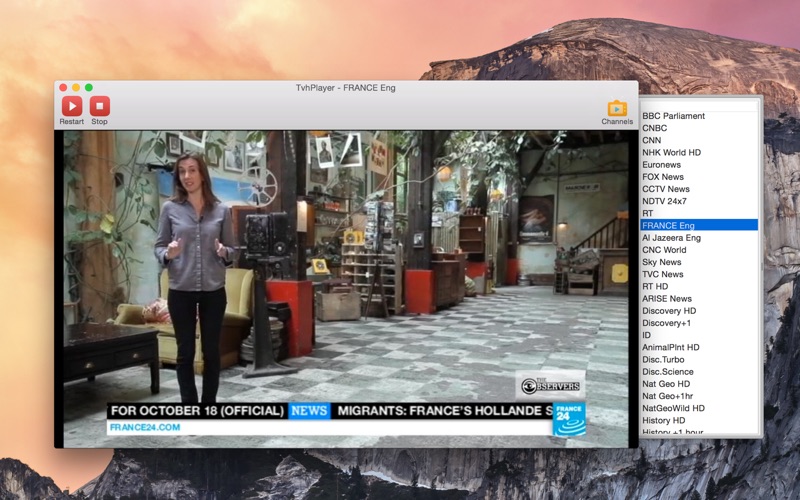This screenshot has width=800, height=500.
Task: Click the red Stop icon
Action: coord(100,106)
